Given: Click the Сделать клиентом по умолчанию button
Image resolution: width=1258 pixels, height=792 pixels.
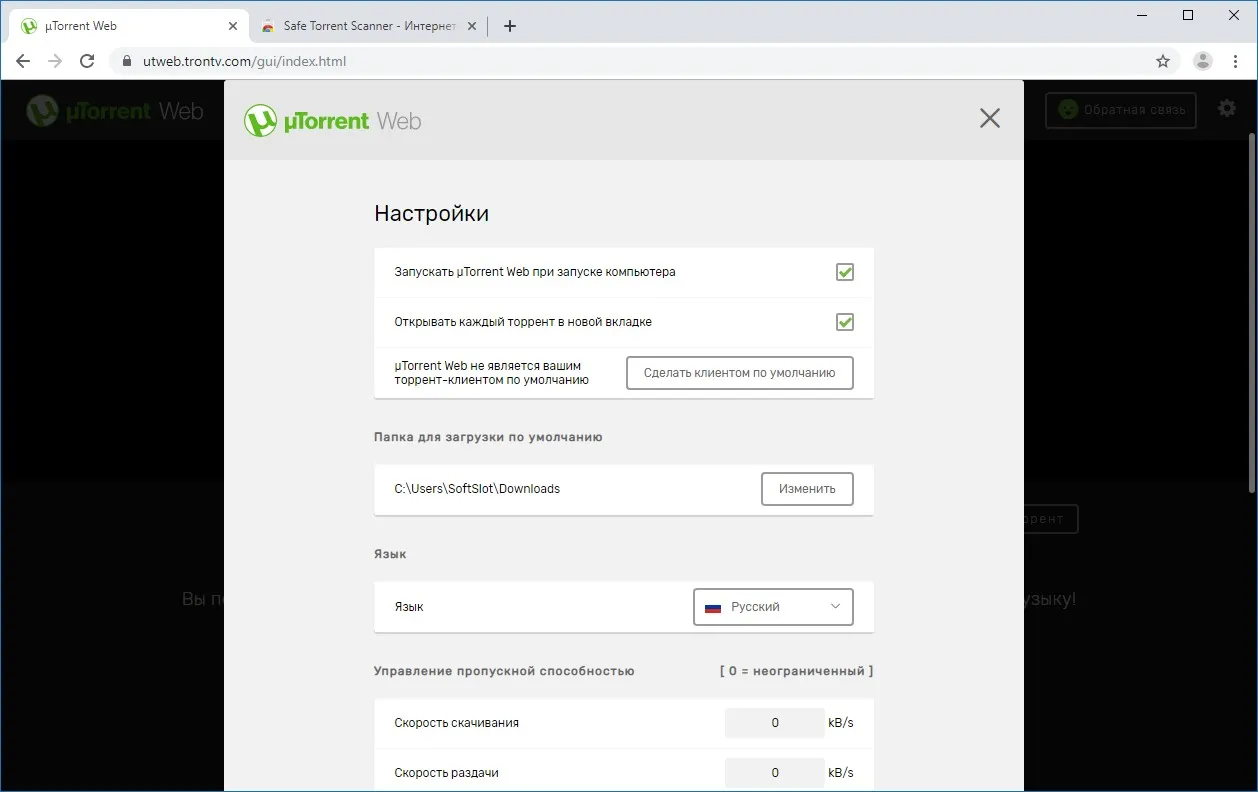Looking at the screenshot, I should tap(740, 373).
